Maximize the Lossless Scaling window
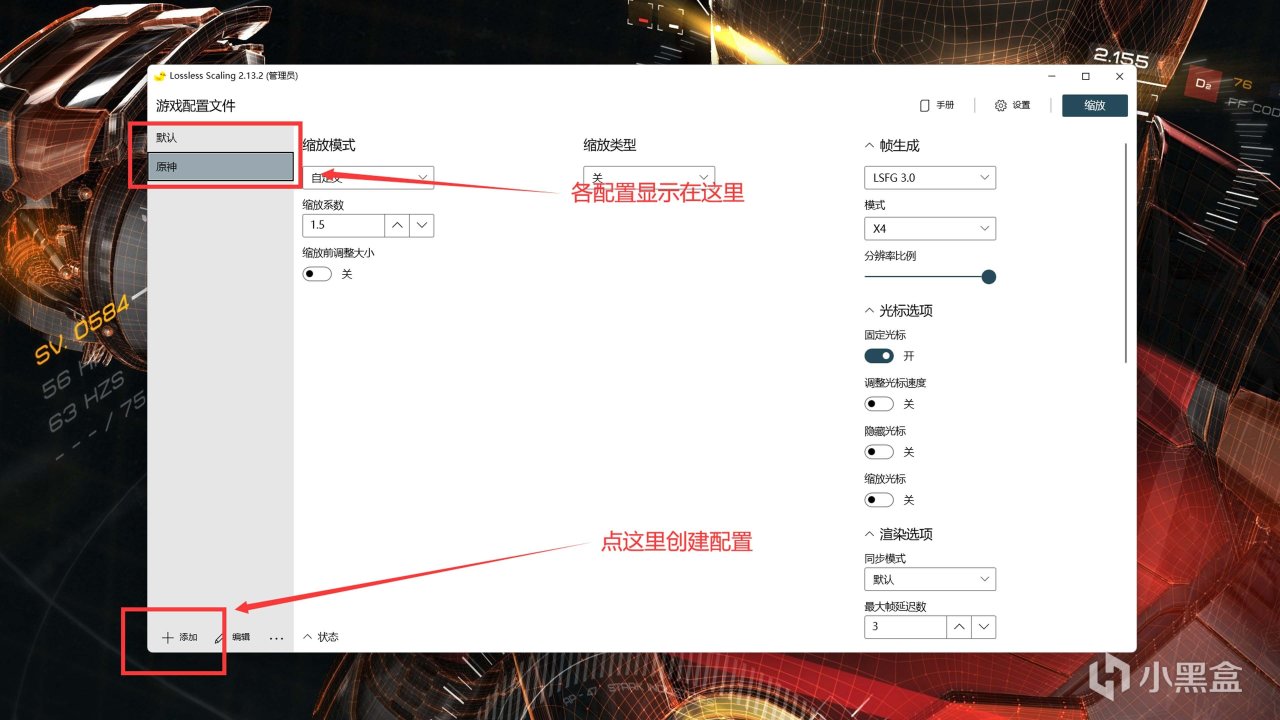 [1086, 76]
